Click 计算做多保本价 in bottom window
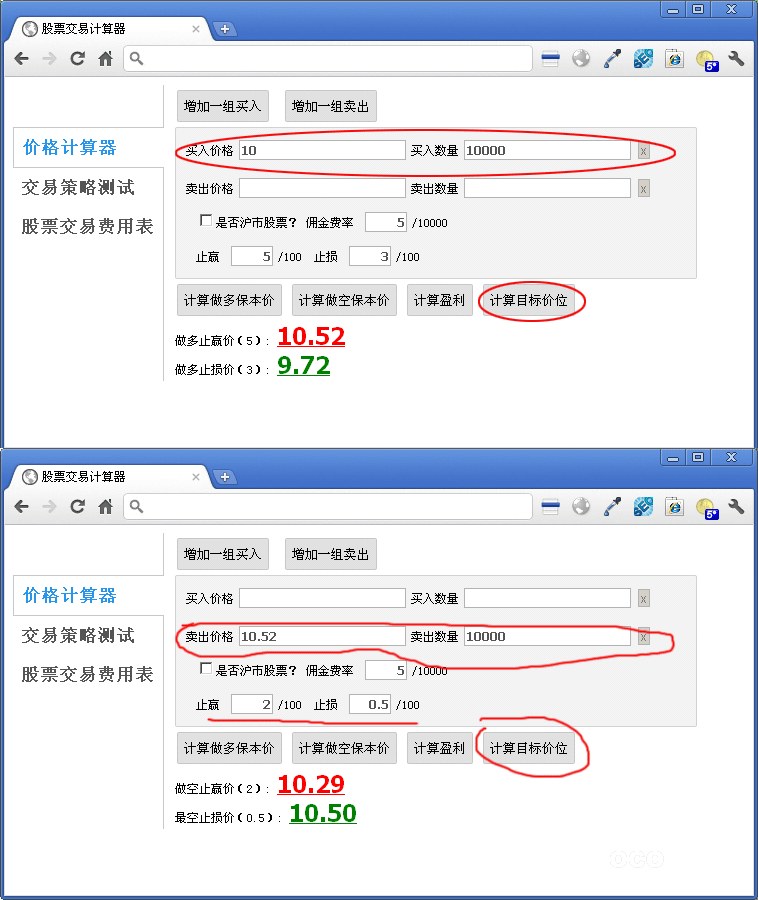The image size is (758, 900). [x=229, y=748]
